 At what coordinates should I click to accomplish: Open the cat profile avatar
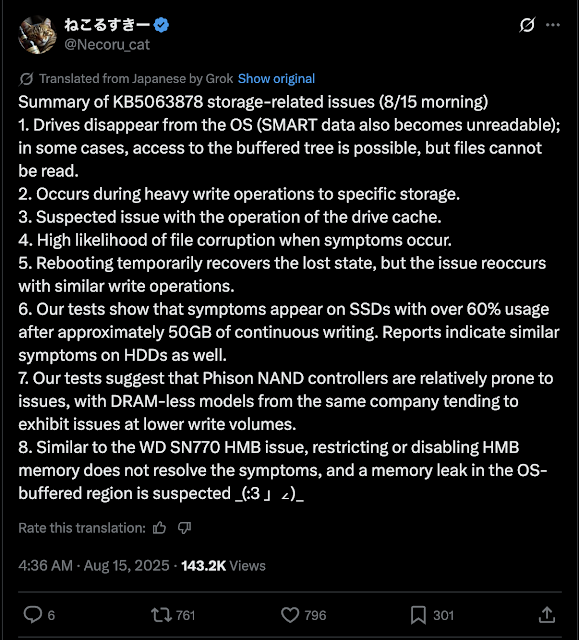click(x=37, y=35)
